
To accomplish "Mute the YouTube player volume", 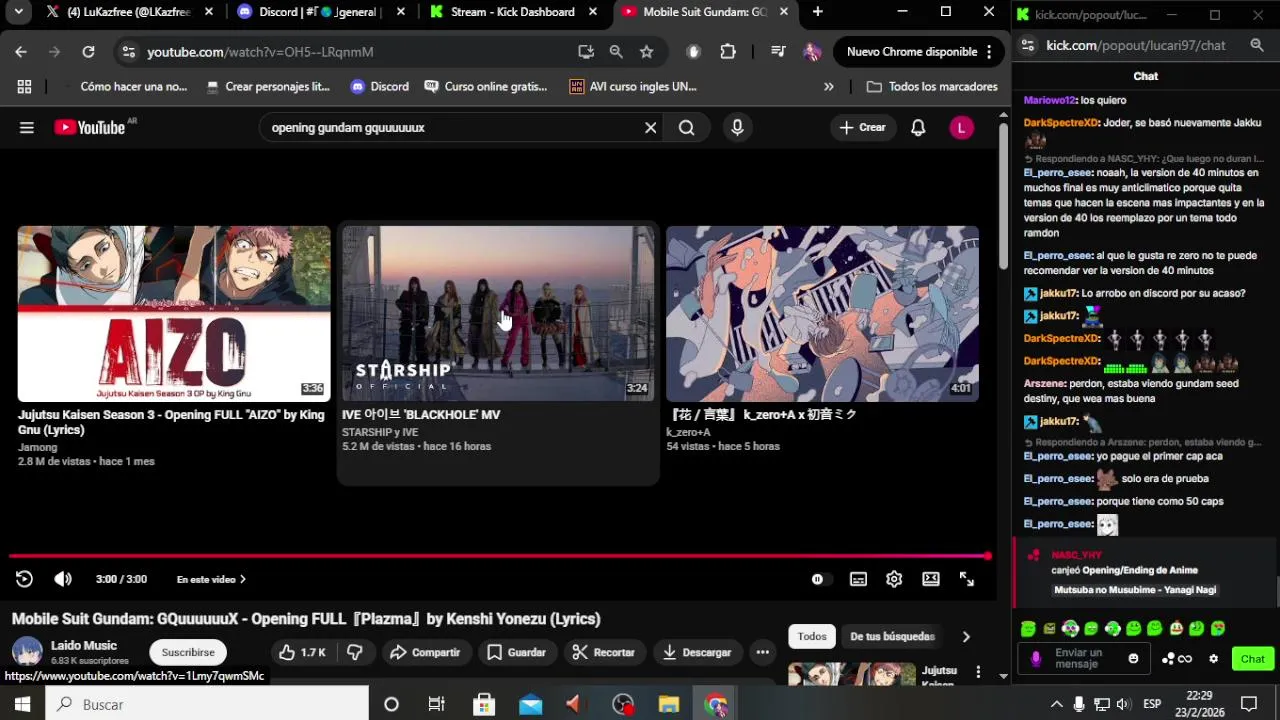I will [63, 579].
